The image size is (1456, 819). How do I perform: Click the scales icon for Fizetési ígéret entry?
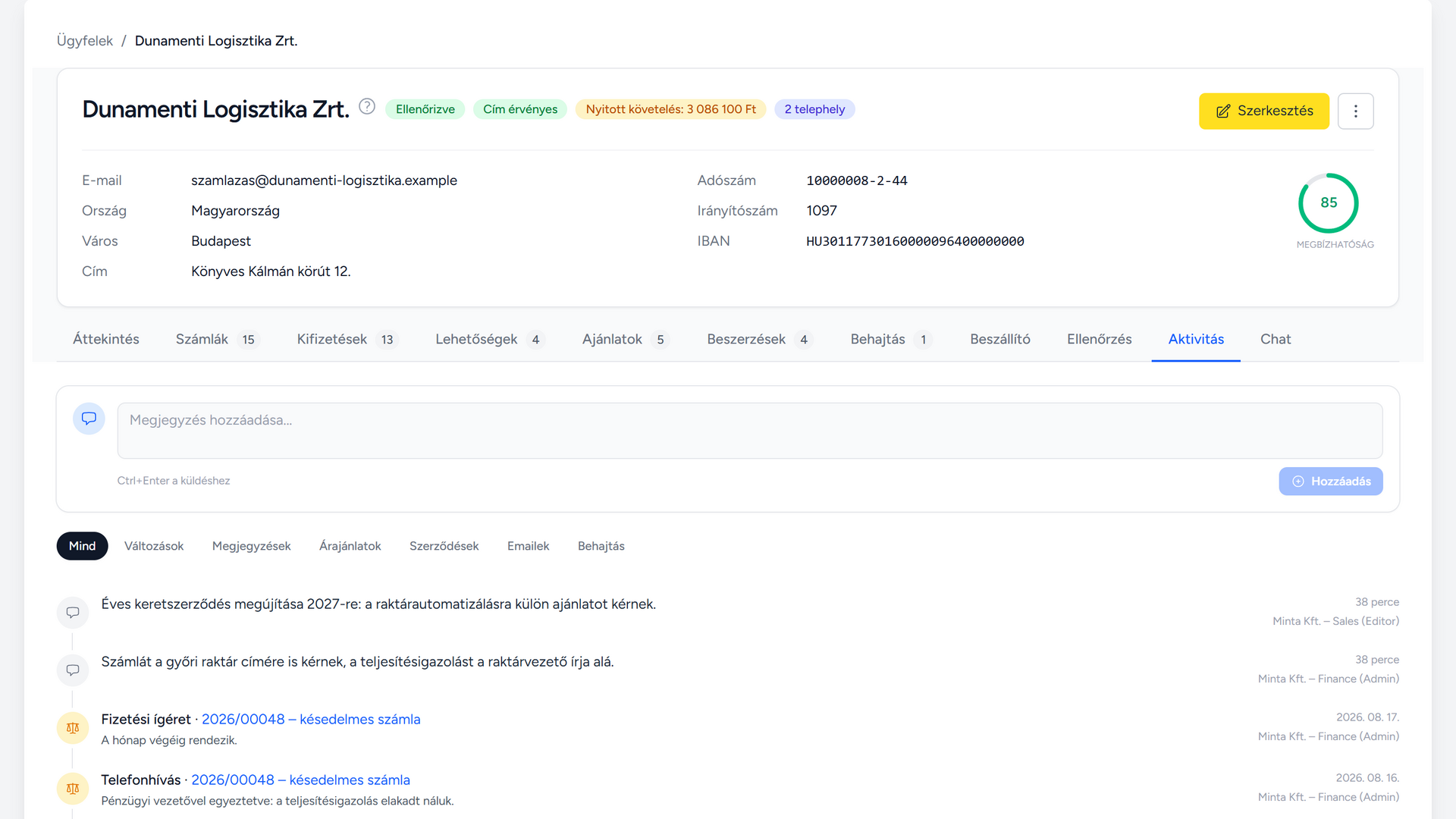tap(73, 728)
